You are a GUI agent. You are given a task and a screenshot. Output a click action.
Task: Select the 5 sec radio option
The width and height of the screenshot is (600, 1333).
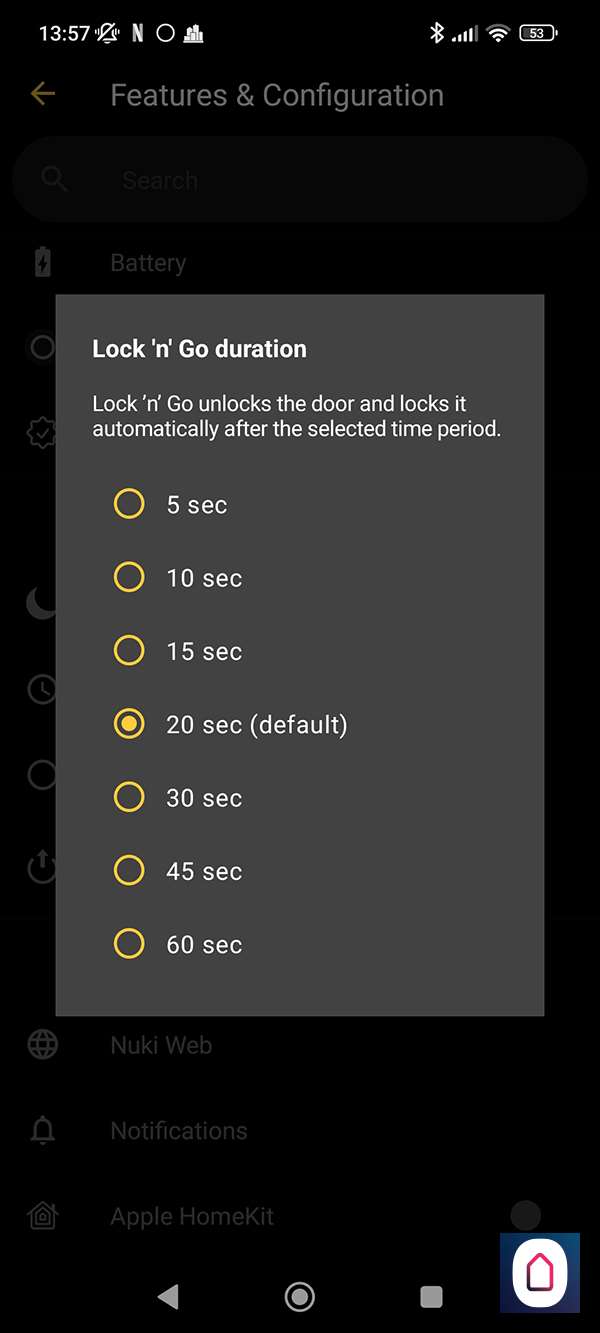[129, 504]
